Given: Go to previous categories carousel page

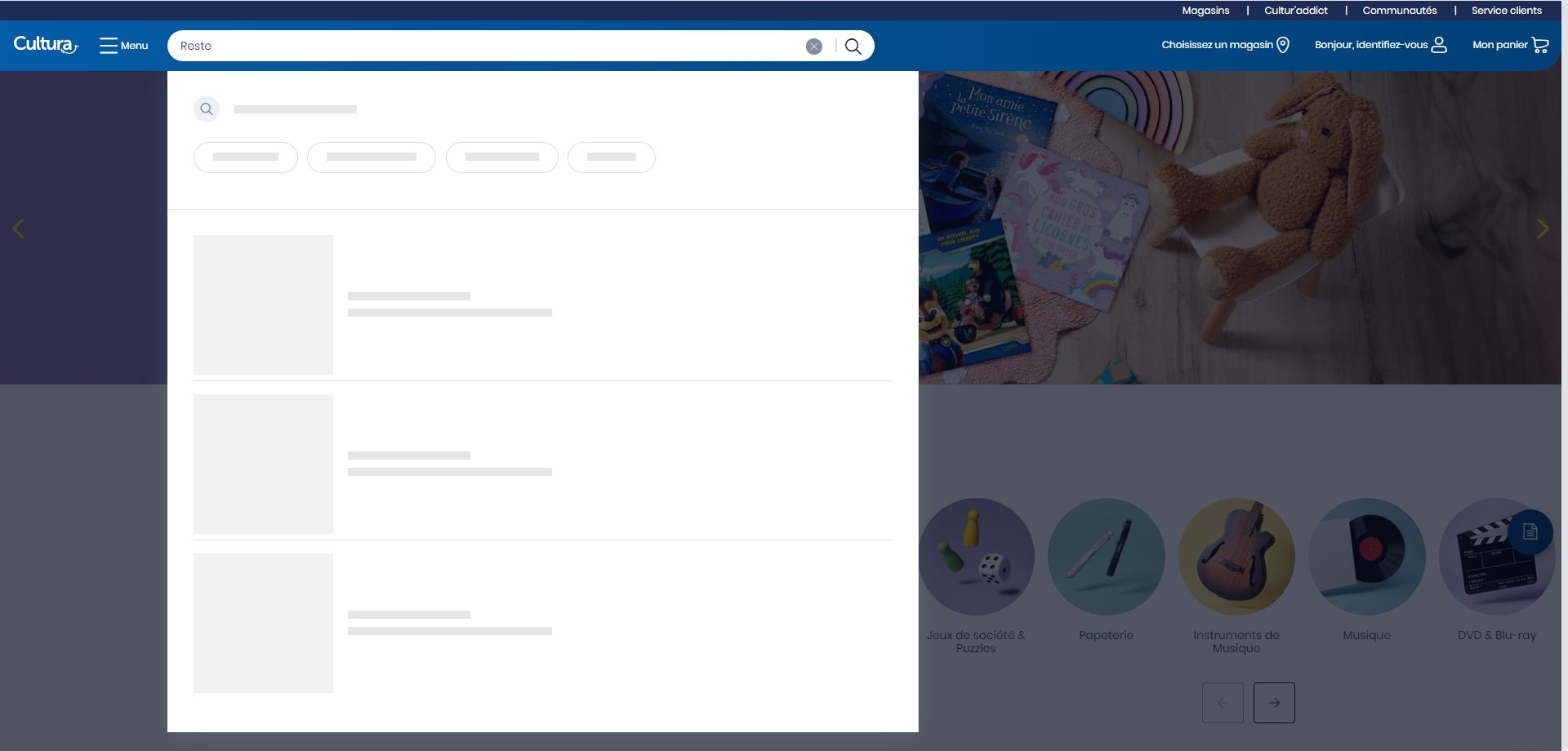Looking at the screenshot, I should pos(1223,703).
